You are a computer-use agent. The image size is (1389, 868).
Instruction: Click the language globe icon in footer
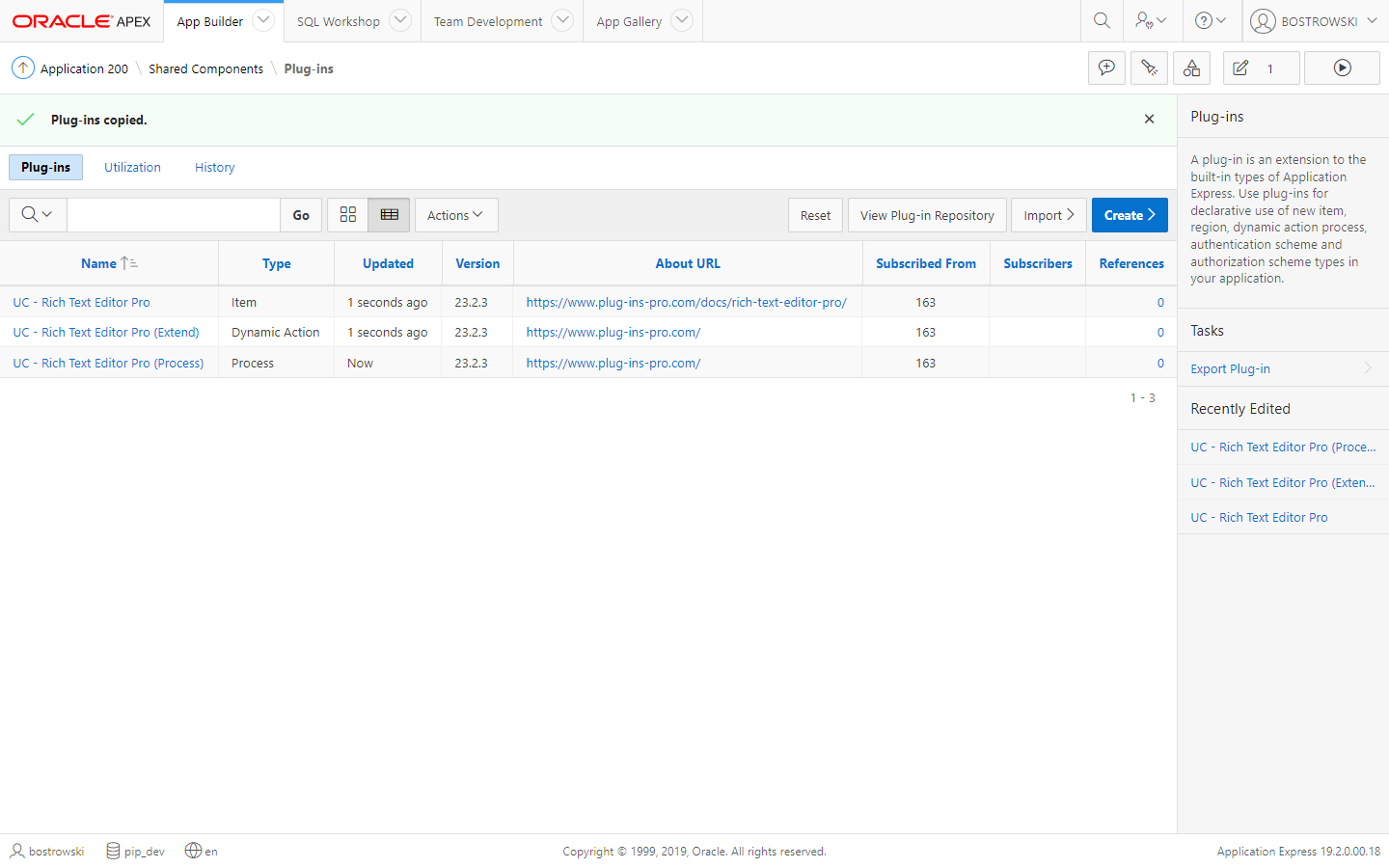click(193, 851)
